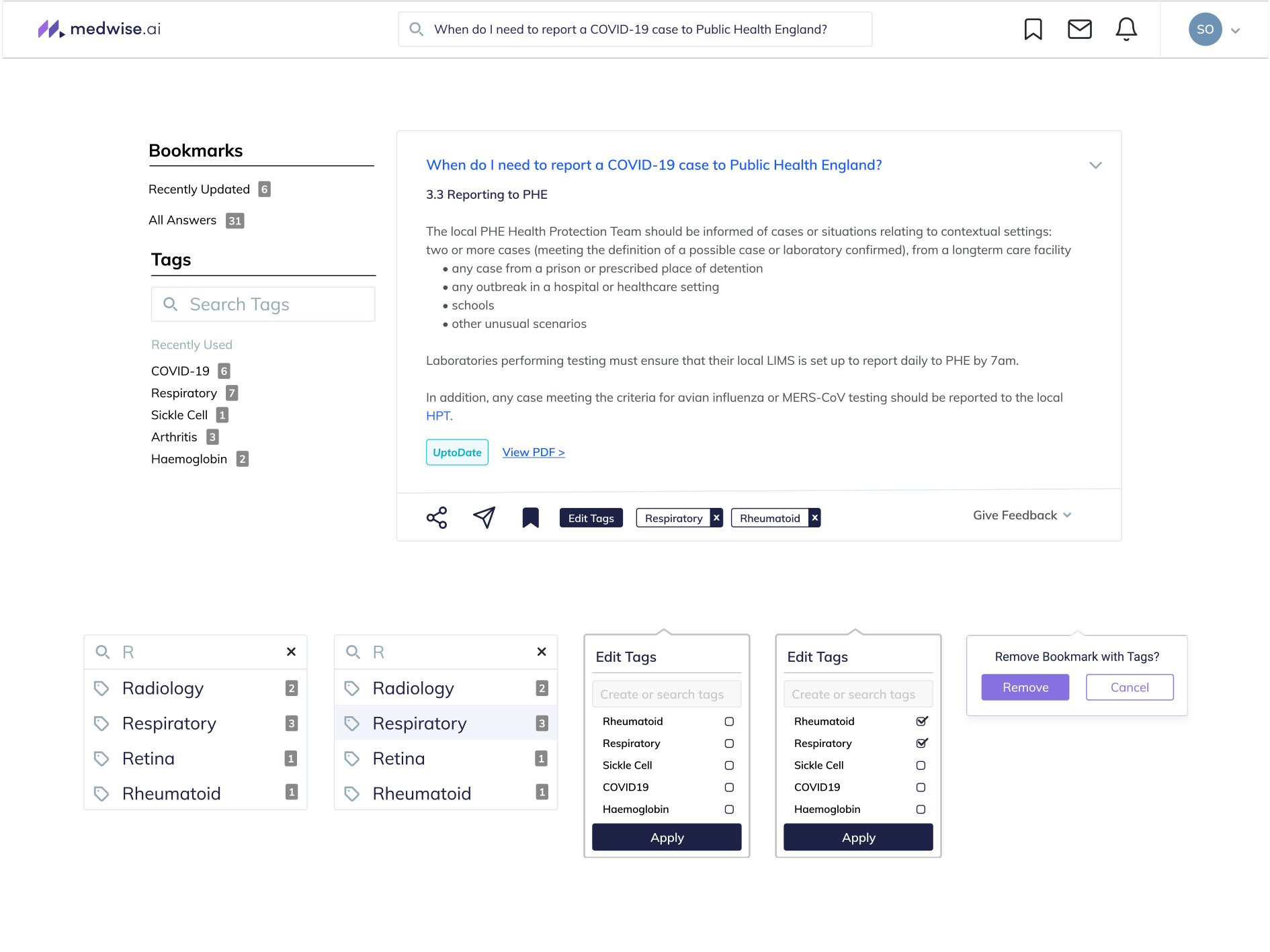The height and width of the screenshot is (952, 1270).
Task: Click the Retina tag icon in second search list
Action: click(352, 759)
